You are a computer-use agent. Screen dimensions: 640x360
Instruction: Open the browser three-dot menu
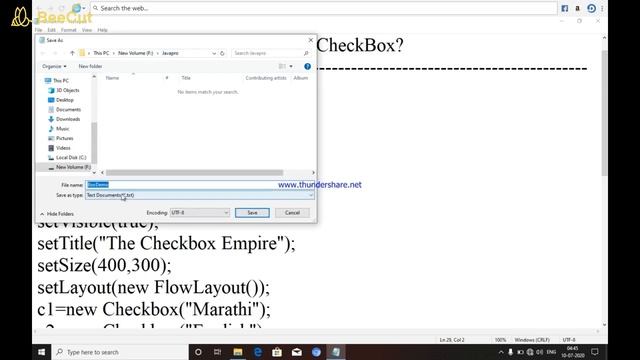[602, 8]
